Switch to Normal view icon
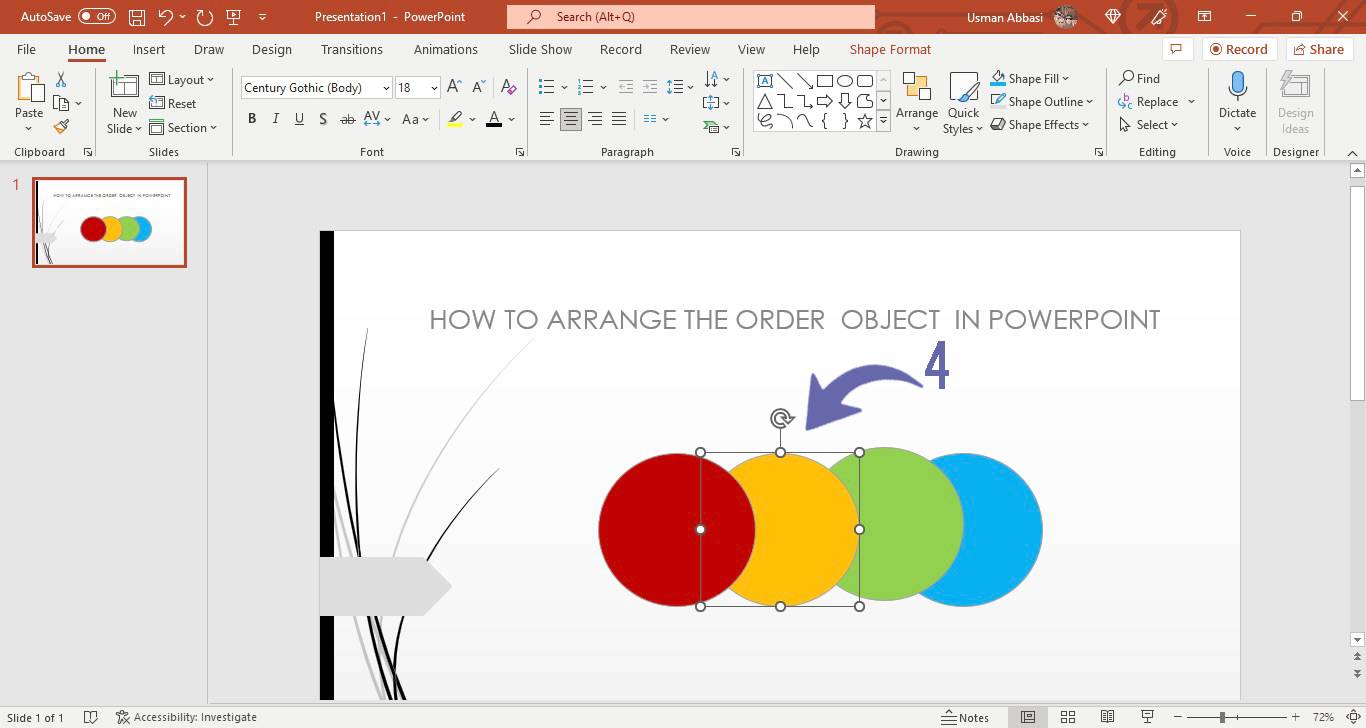1366x728 pixels. [1027, 717]
